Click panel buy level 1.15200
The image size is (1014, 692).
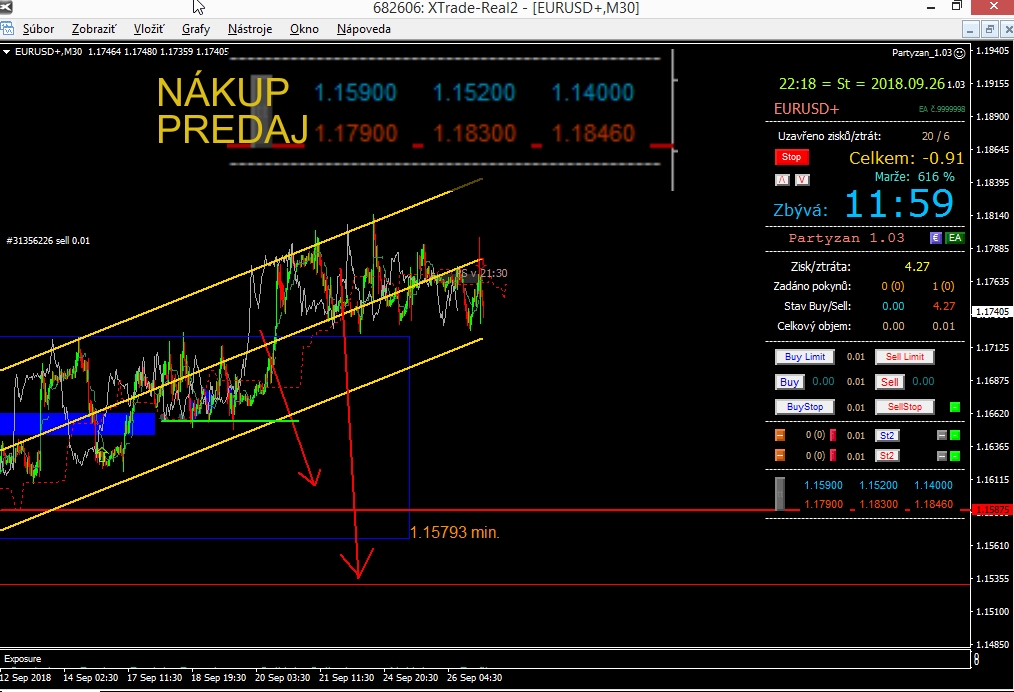(878, 485)
